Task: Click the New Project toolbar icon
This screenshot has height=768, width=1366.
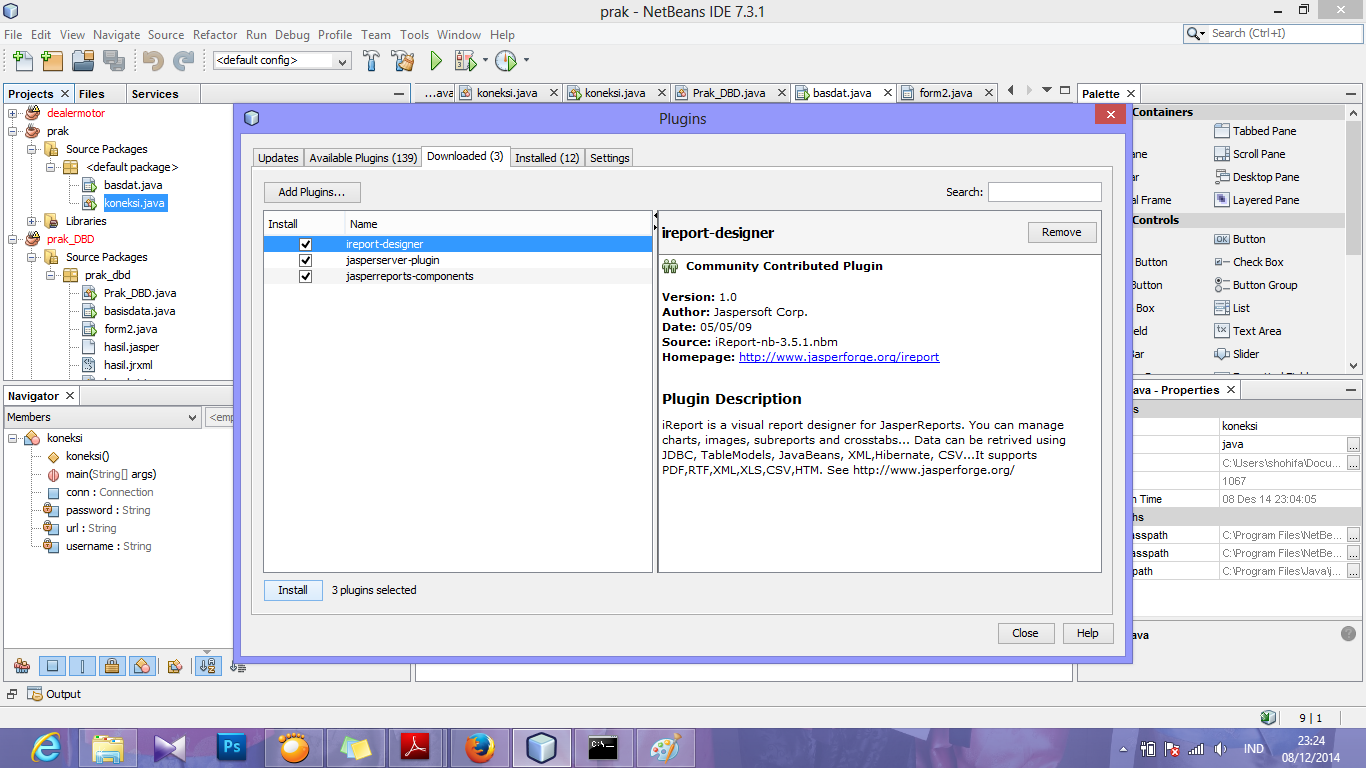Action: [x=52, y=61]
